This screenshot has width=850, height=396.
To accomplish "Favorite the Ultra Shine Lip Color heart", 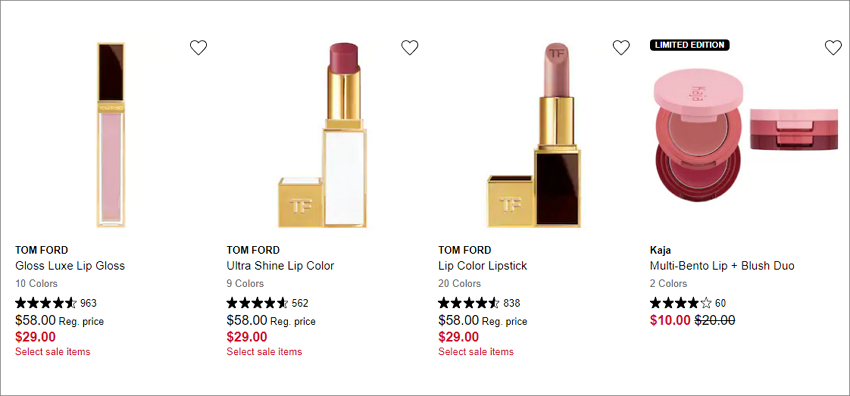I will pos(410,48).
